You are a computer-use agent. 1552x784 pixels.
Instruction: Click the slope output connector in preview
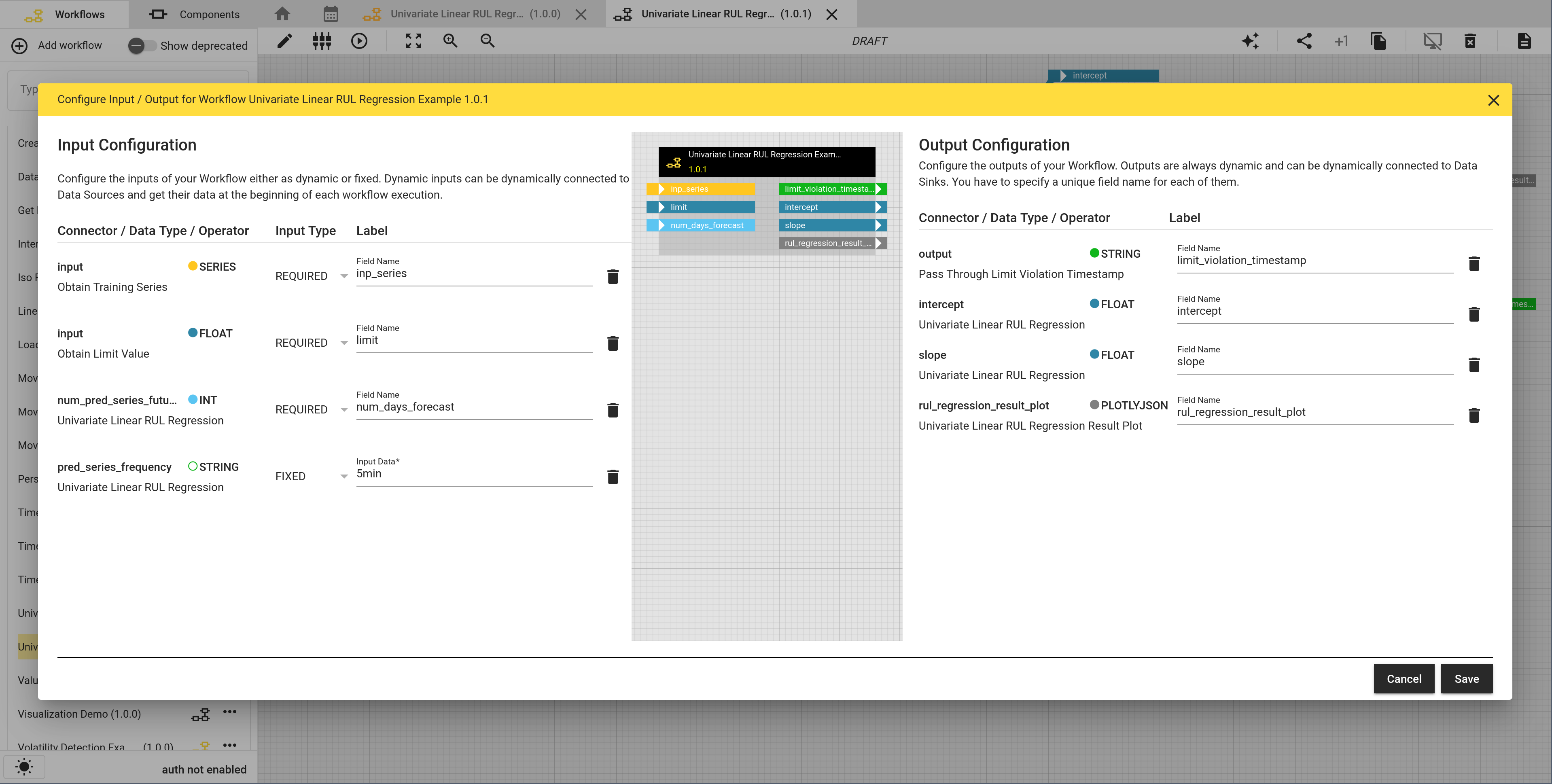click(833, 225)
